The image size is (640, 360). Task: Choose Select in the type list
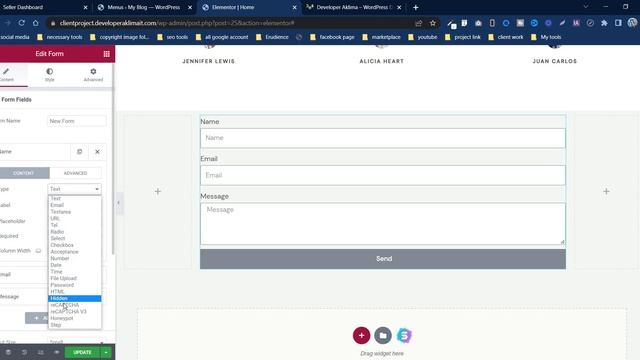pos(74,238)
